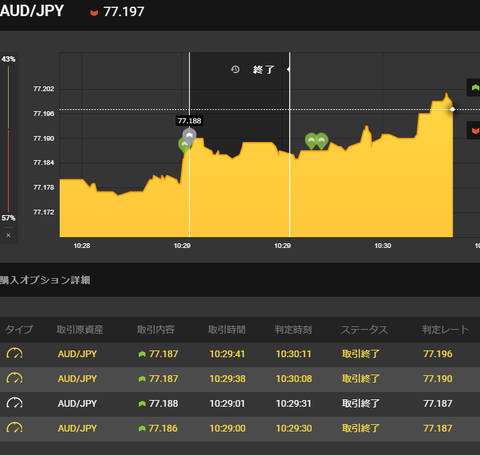Click the current rate 77.197 in the header
The height and width of the screenshot is (455, 480).
[124, 12]
